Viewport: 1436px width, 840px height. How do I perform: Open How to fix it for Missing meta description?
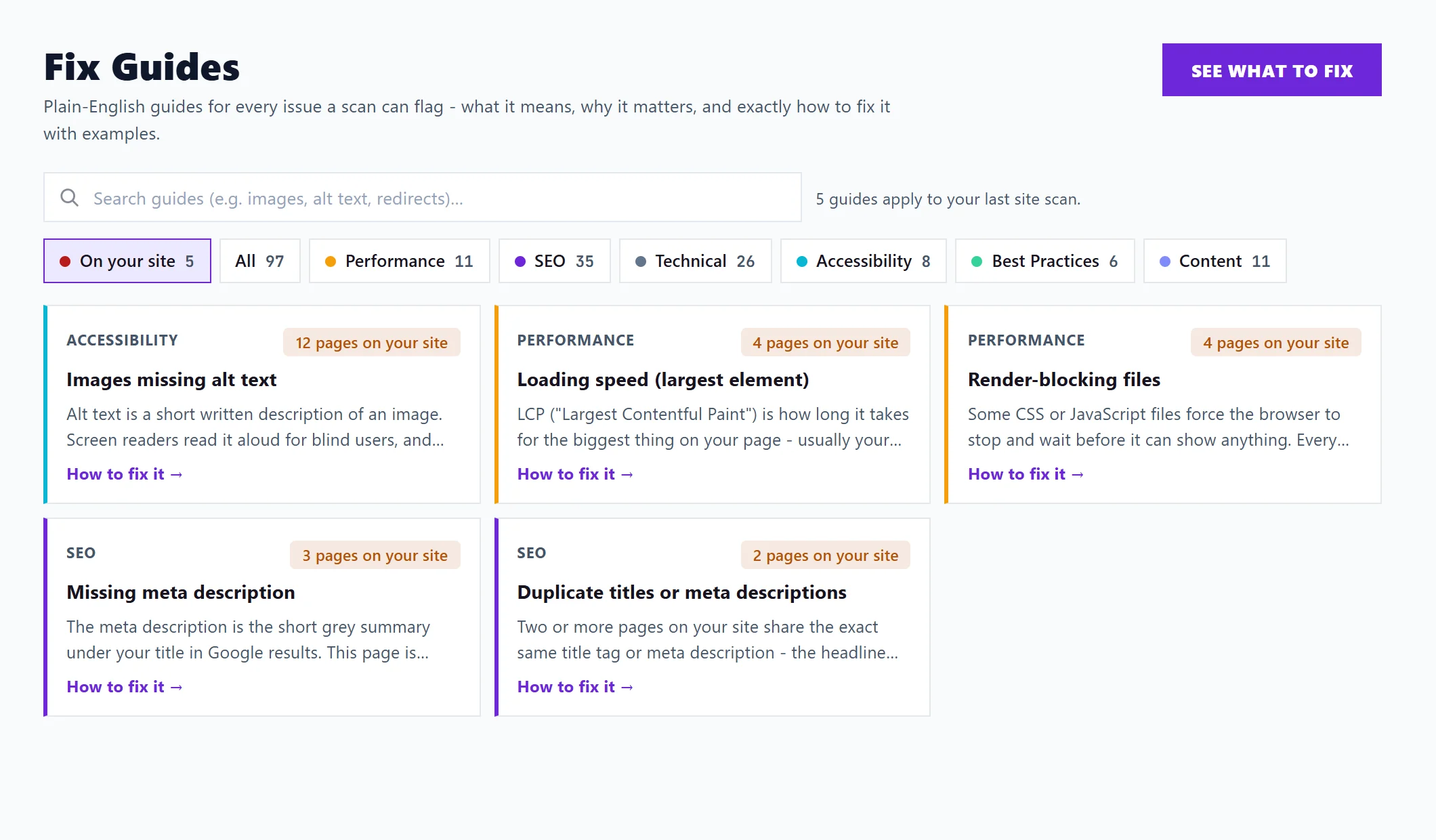[125, 687]
